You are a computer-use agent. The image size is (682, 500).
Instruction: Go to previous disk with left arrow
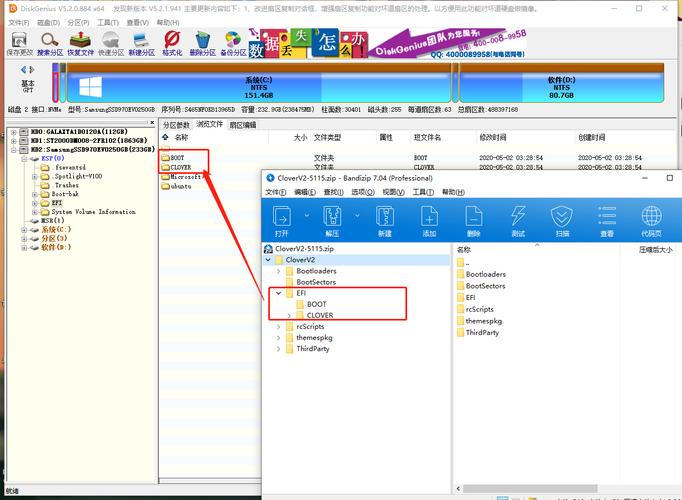point(23,69)
